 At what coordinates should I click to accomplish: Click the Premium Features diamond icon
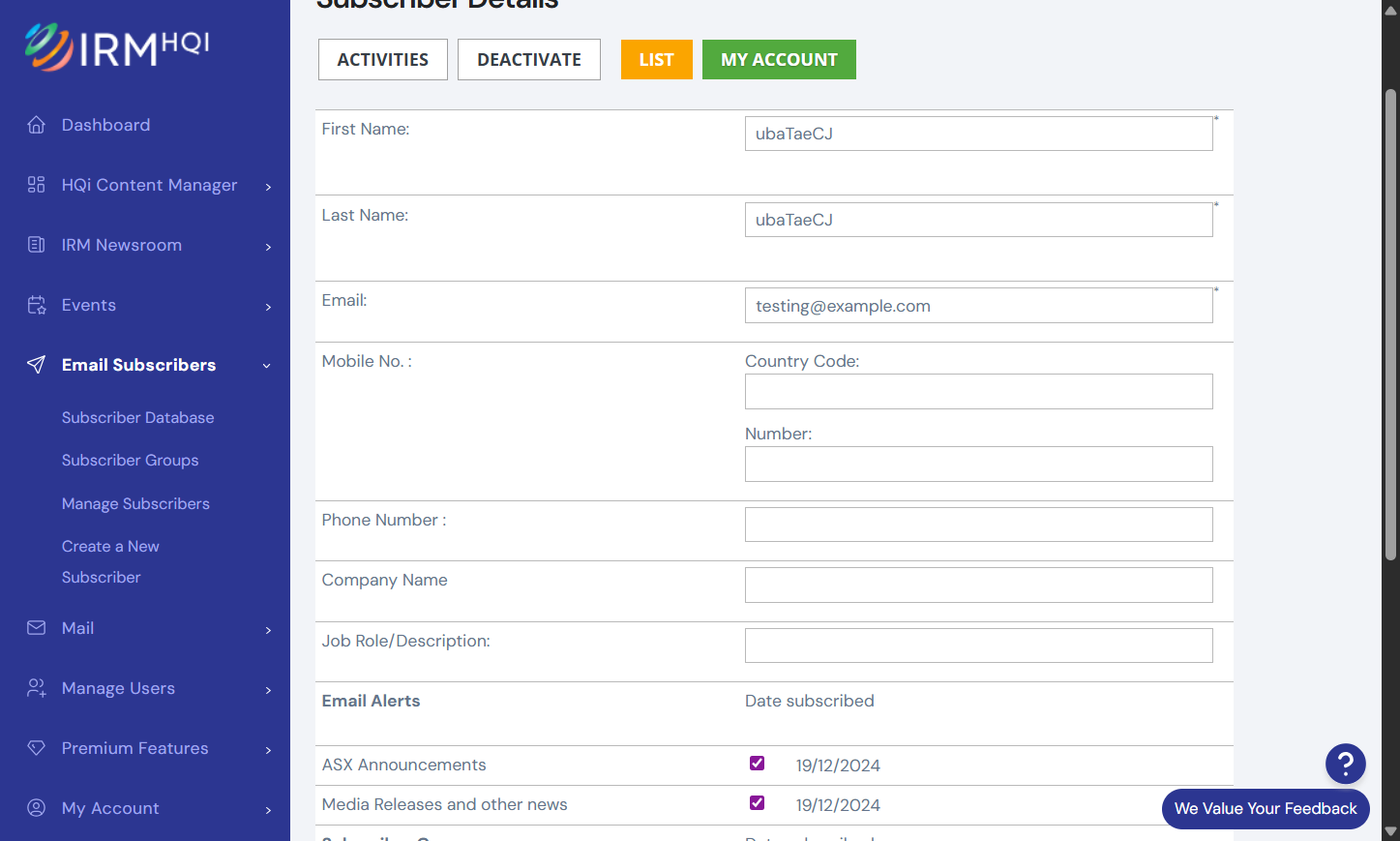click(37, 748)
